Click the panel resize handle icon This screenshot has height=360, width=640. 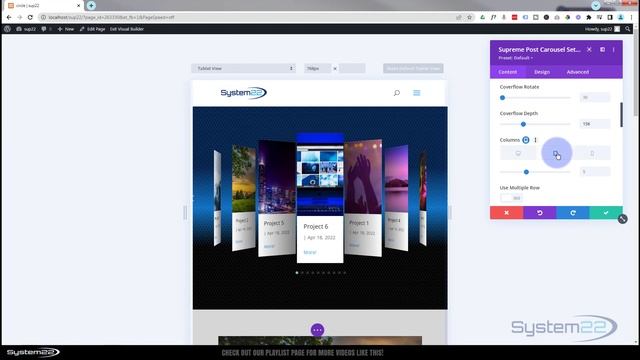click(622, 219)
